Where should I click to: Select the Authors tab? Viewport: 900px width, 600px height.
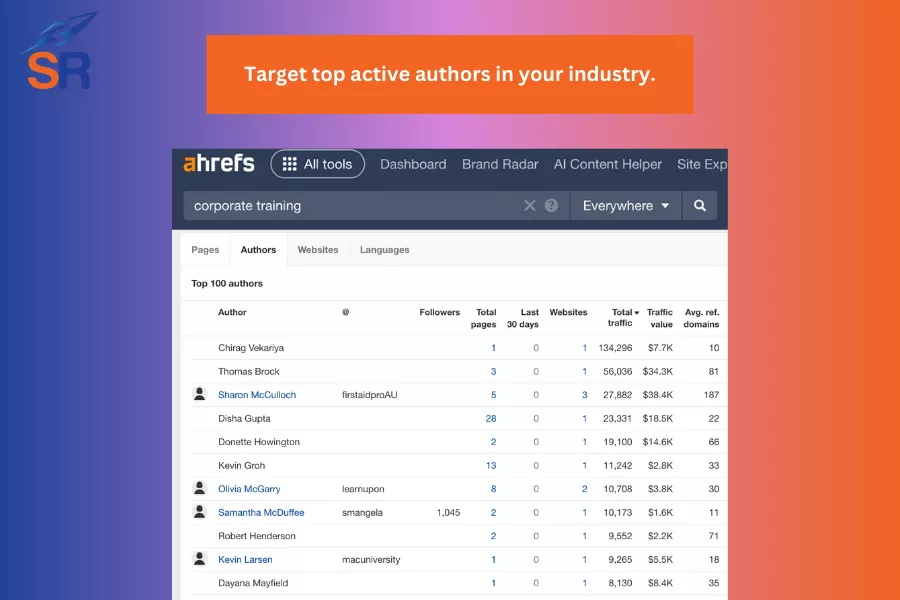[258, 250]
